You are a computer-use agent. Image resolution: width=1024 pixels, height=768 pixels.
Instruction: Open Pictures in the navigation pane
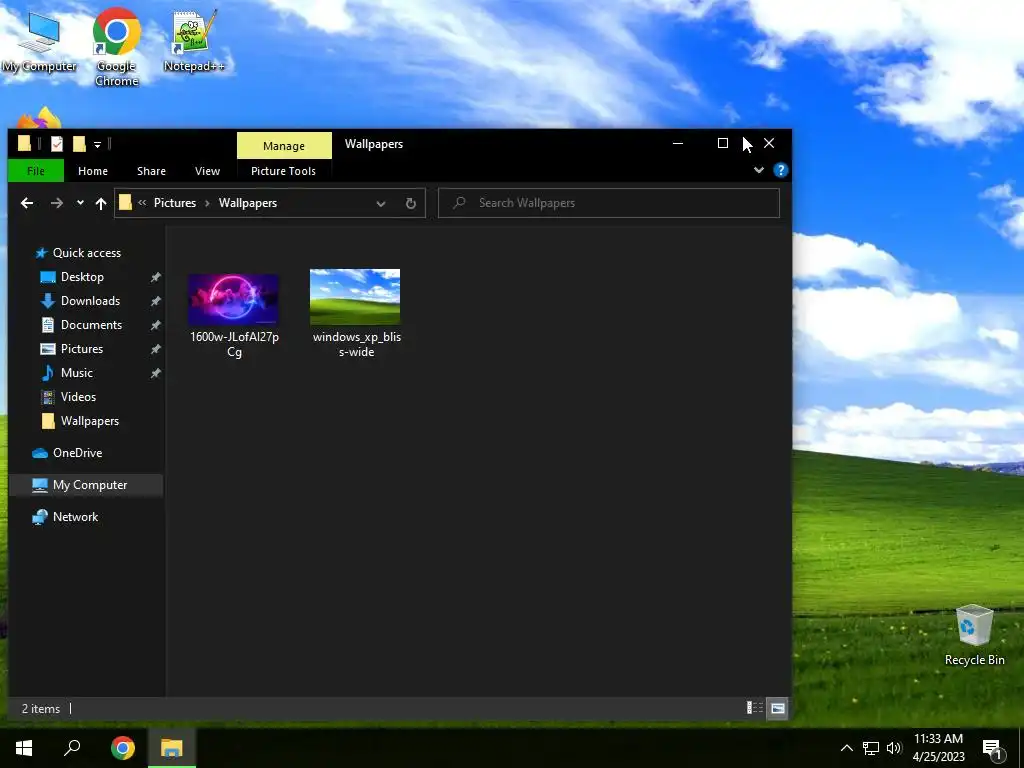(x=82, y=349)
